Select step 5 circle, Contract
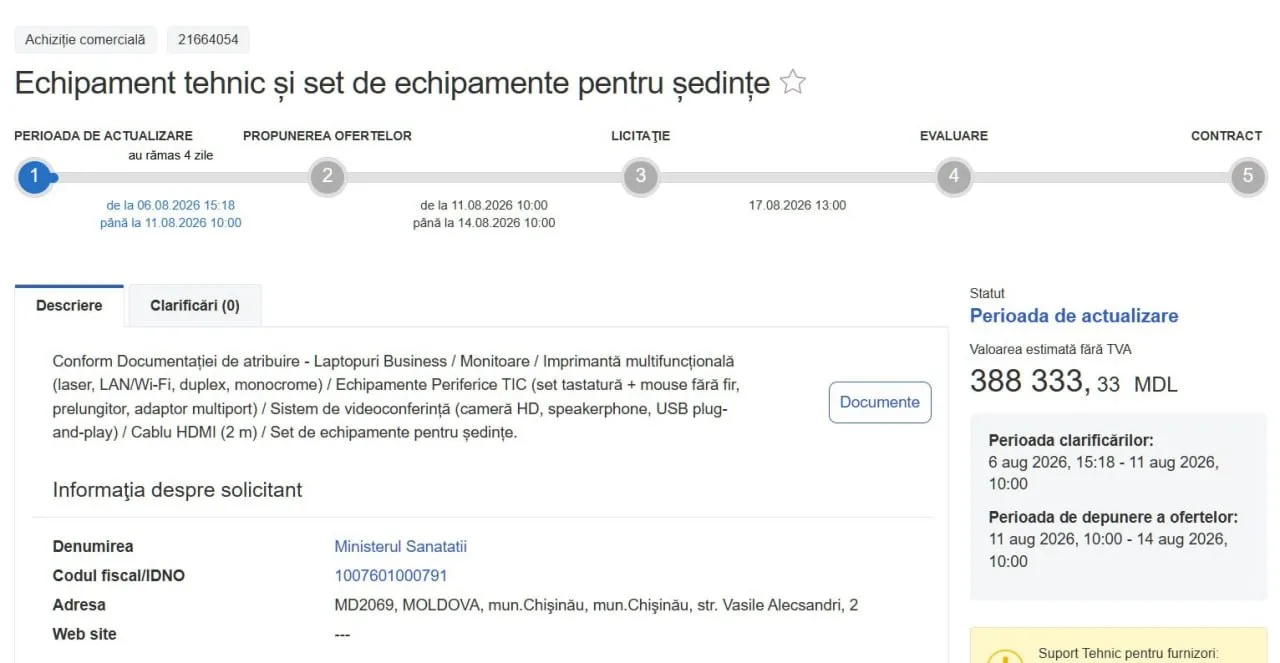1280x663 pixels. 1247,177
